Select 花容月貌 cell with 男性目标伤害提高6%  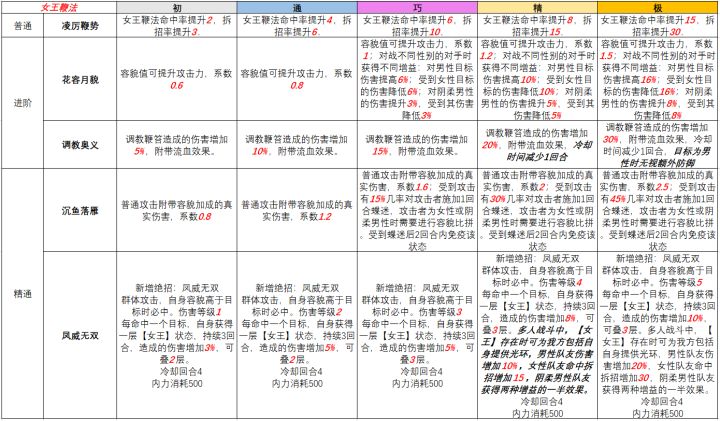point(417,79)
